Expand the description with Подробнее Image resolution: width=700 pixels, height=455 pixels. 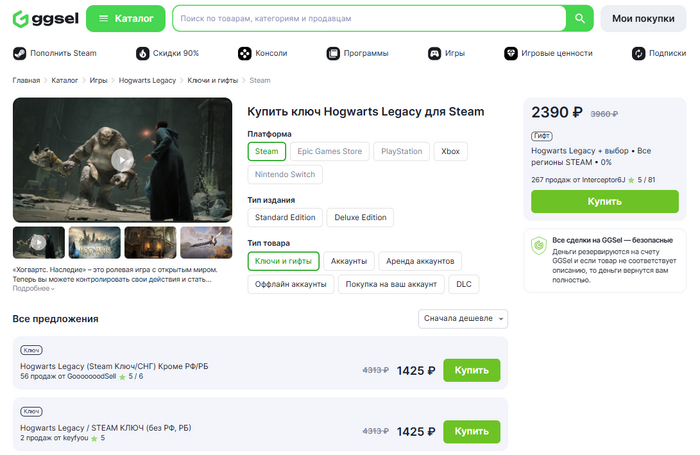(x=33, y=288)
